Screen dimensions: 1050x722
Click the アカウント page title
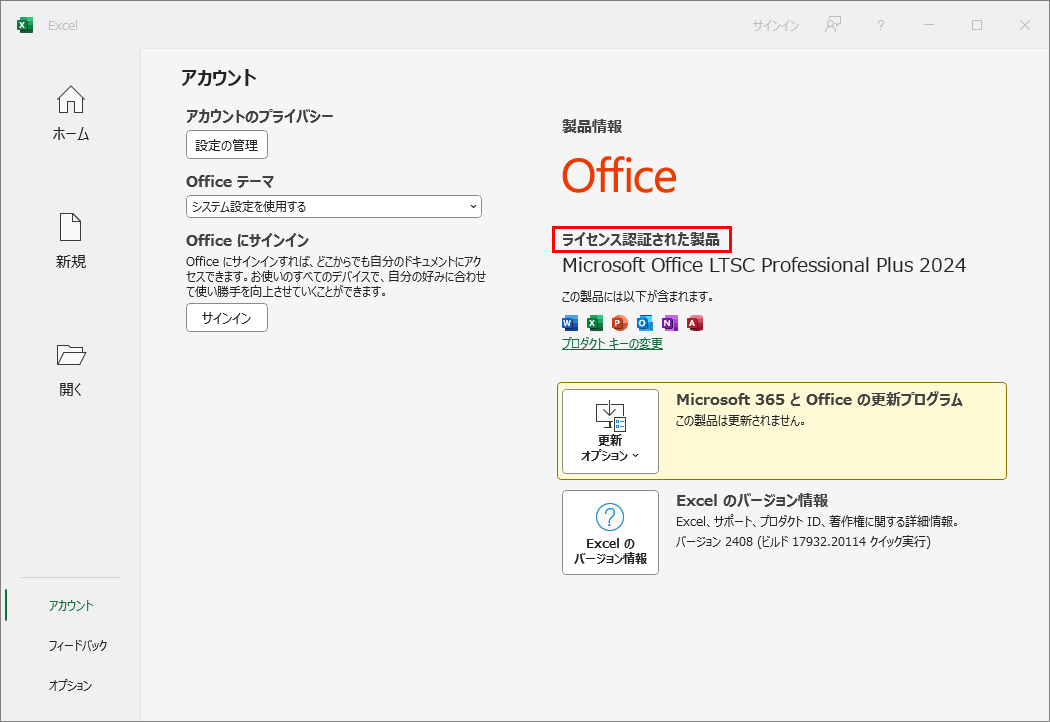pos(219,78)
